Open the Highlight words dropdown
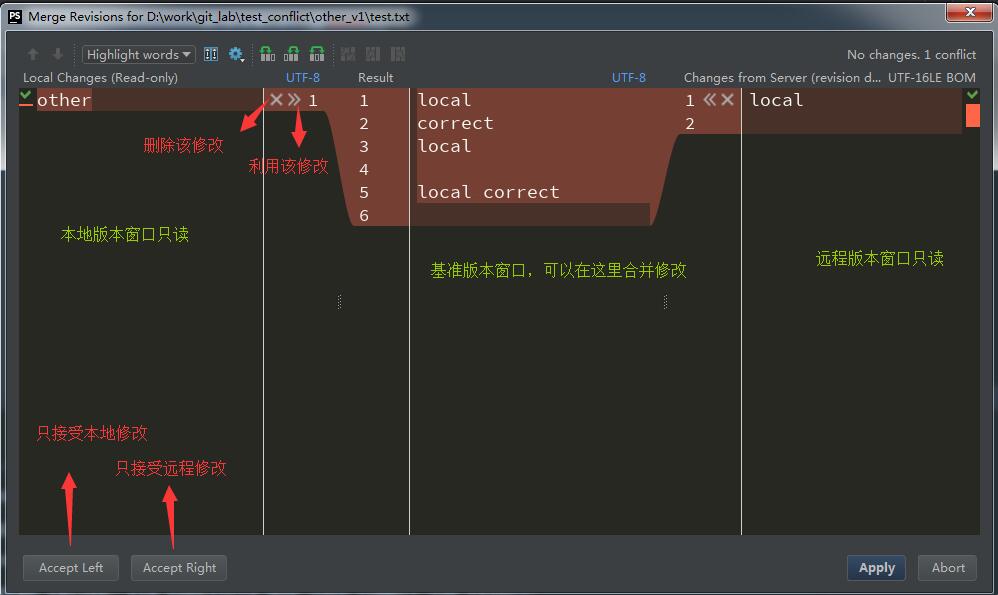 point(138,55)
